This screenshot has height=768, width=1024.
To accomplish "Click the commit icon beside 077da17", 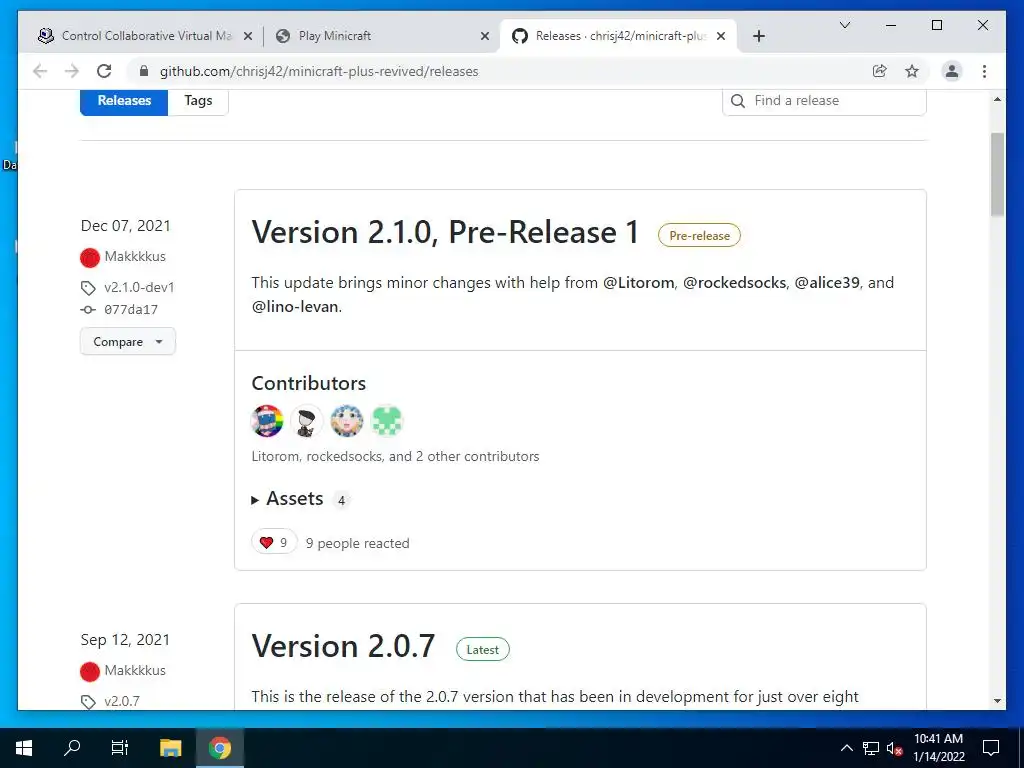I will click(88, 310).
